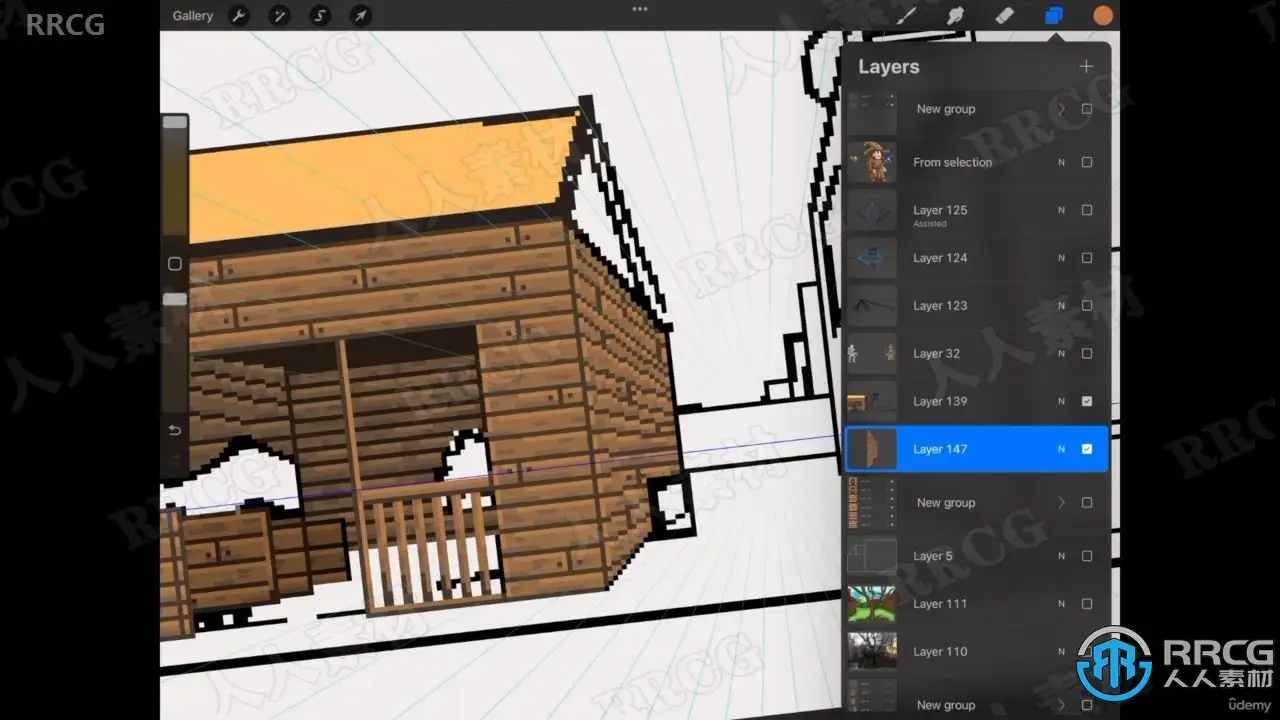Screen dimensions: 1280x720
Task: Make Layer 111 visible with its checkbox
Action: coord(1087,604)
